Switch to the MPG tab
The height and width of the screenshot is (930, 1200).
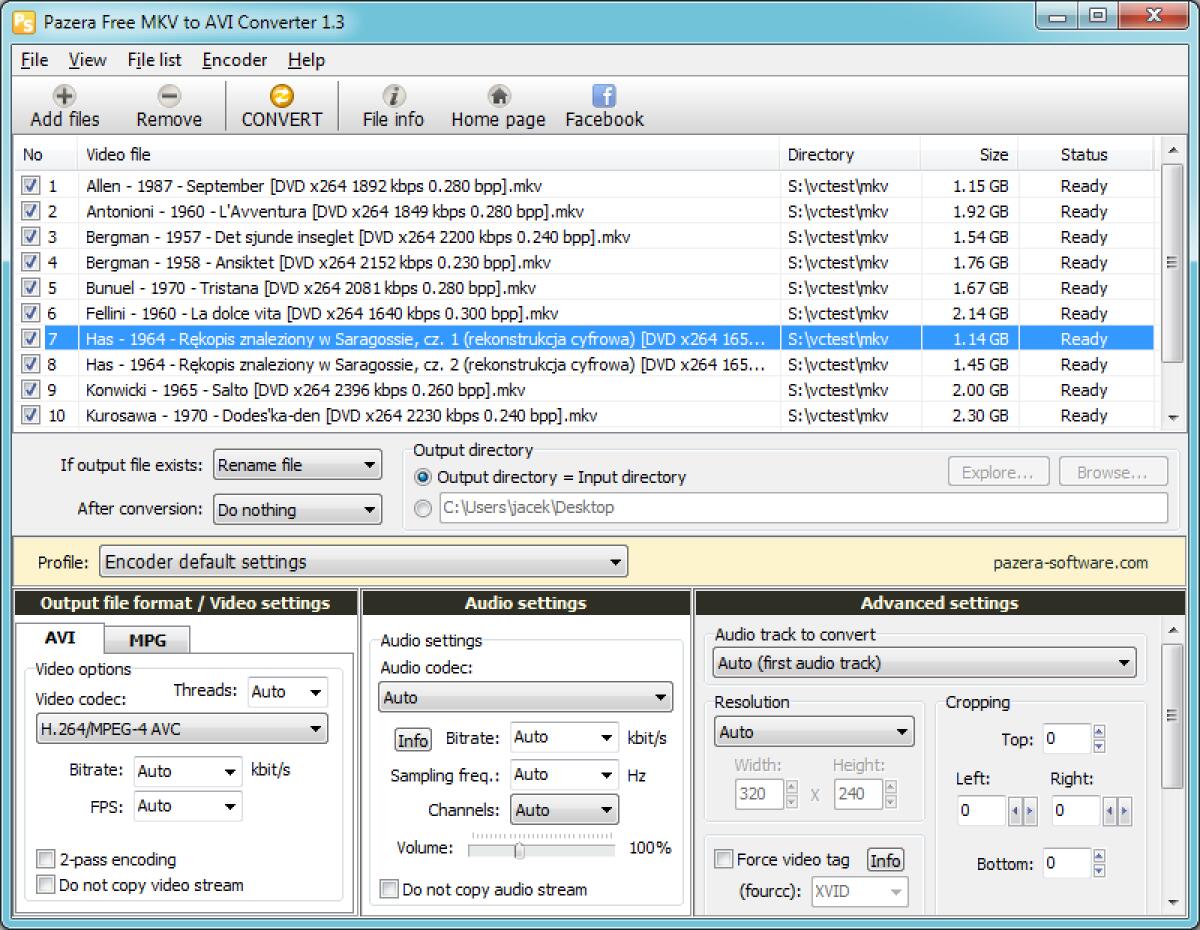(147, 638)
